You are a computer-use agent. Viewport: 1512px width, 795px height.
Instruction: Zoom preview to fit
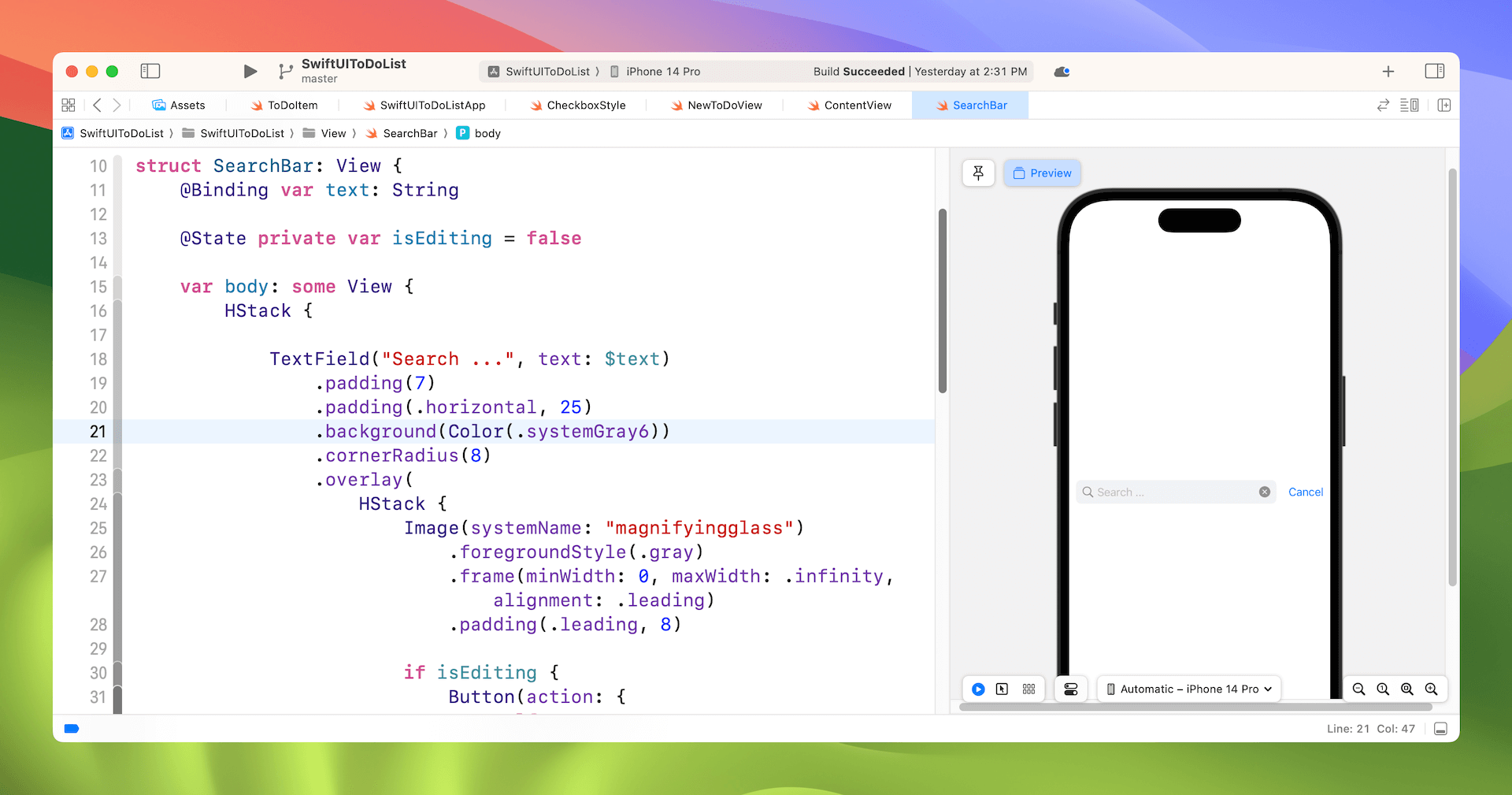click(x=1407, y=689)
